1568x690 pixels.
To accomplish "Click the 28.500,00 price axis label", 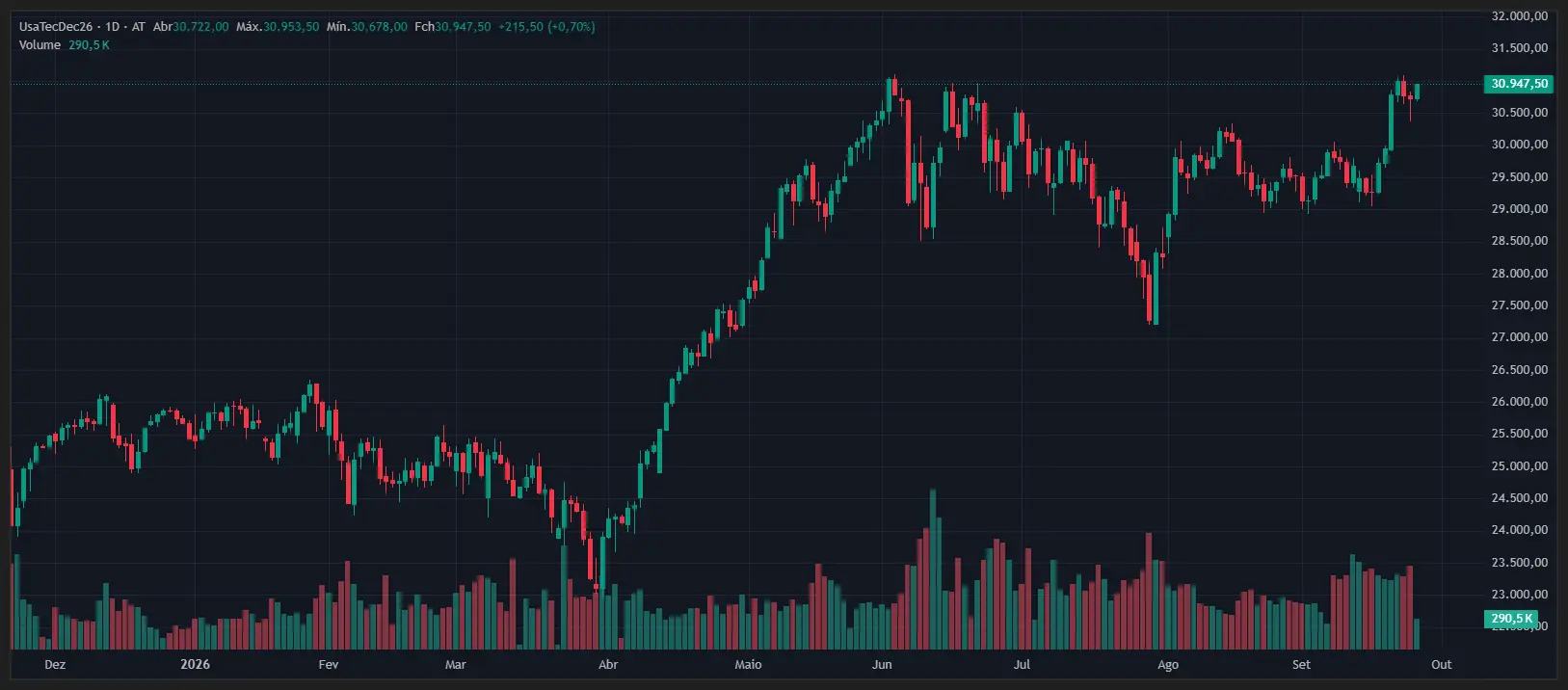I will [x=1520, y=241].
